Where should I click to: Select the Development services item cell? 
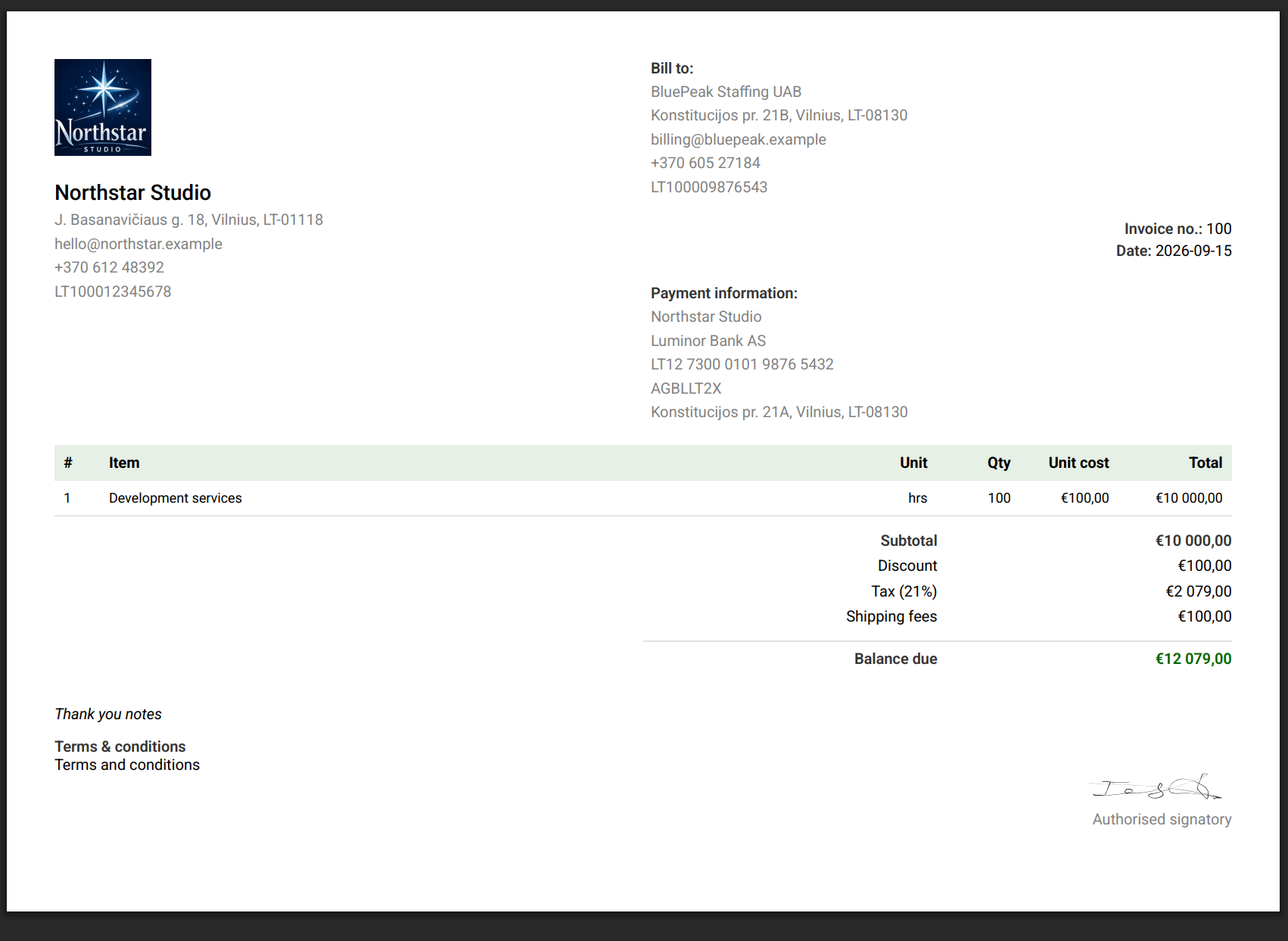click(176, 498)
